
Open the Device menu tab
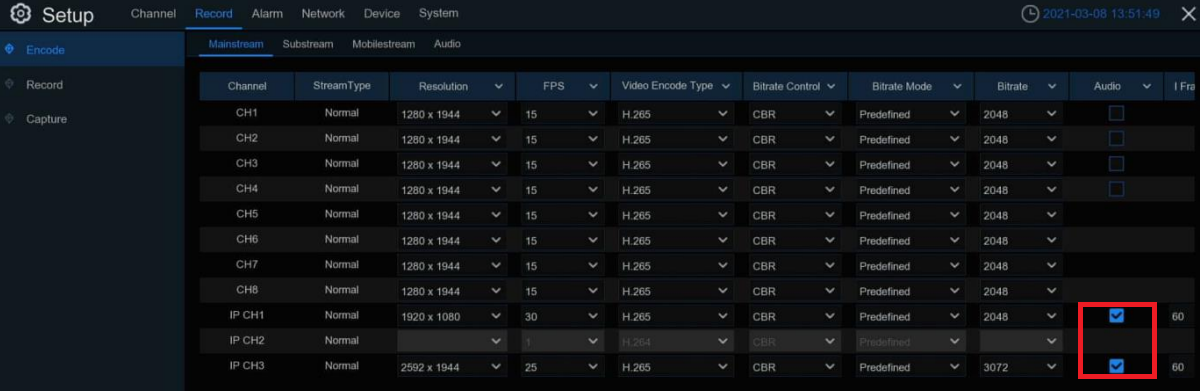tap(382, 14)
